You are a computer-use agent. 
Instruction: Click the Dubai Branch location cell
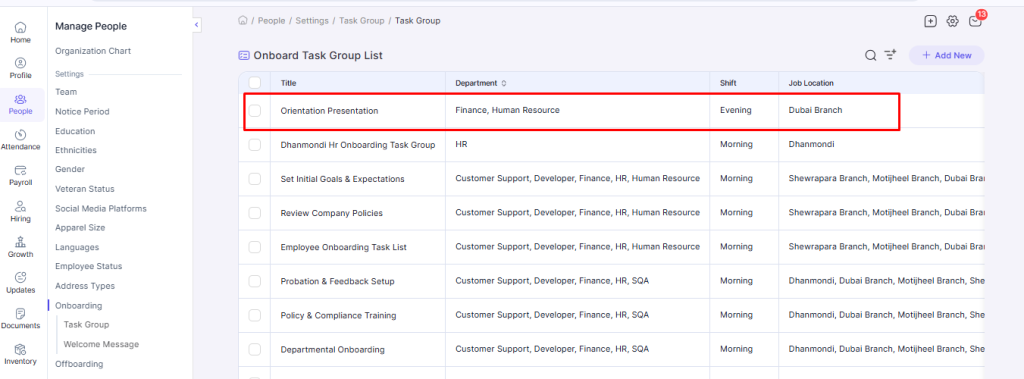tap(815, 110)
